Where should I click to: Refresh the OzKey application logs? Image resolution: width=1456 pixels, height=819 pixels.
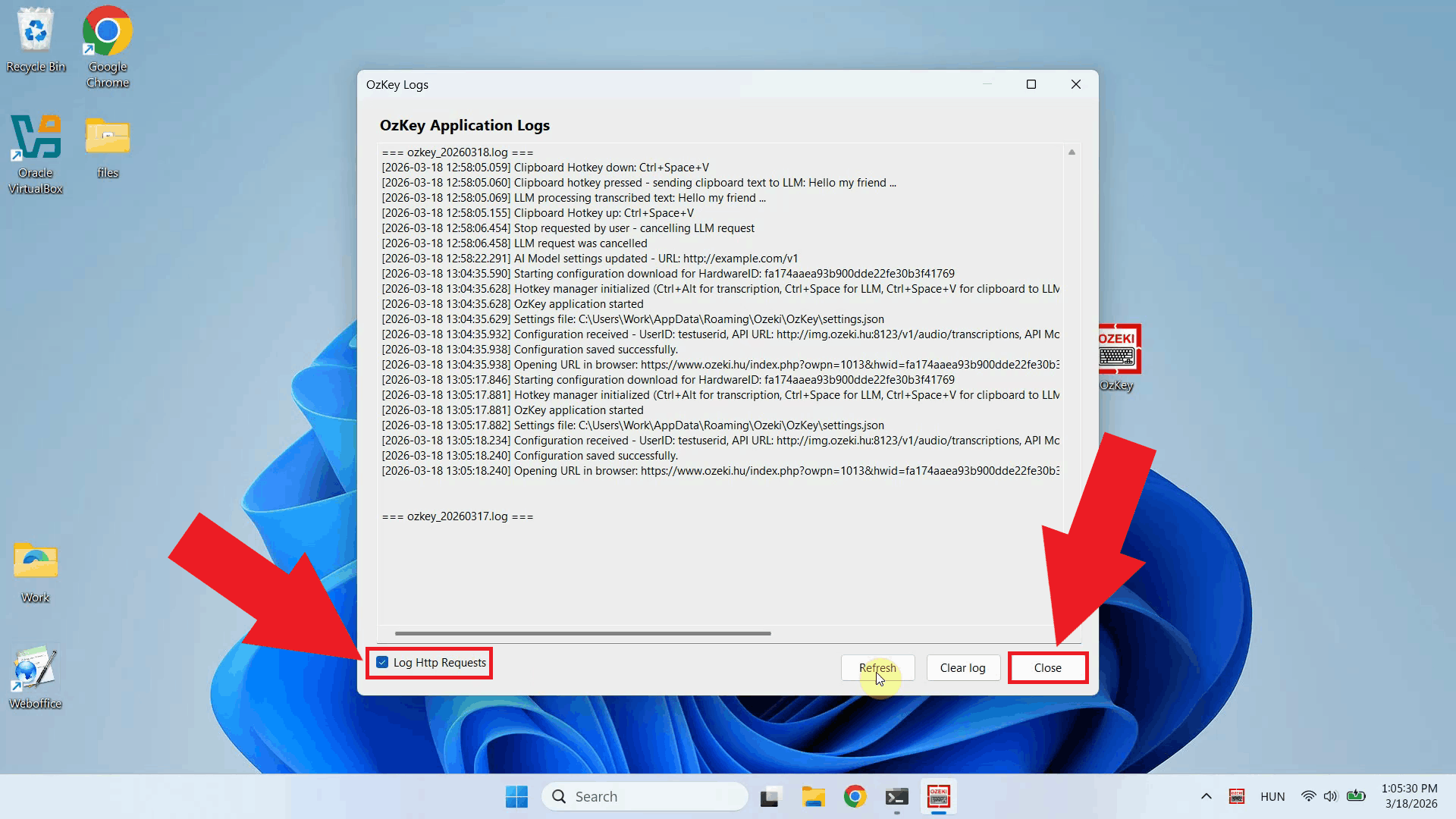tap(877, 667)
